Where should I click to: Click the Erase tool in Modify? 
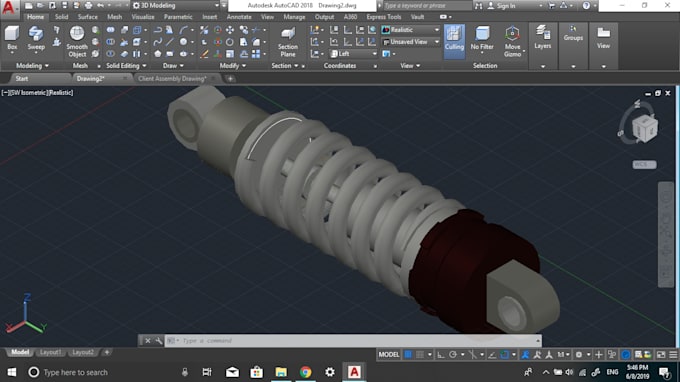tap(204, 54)
